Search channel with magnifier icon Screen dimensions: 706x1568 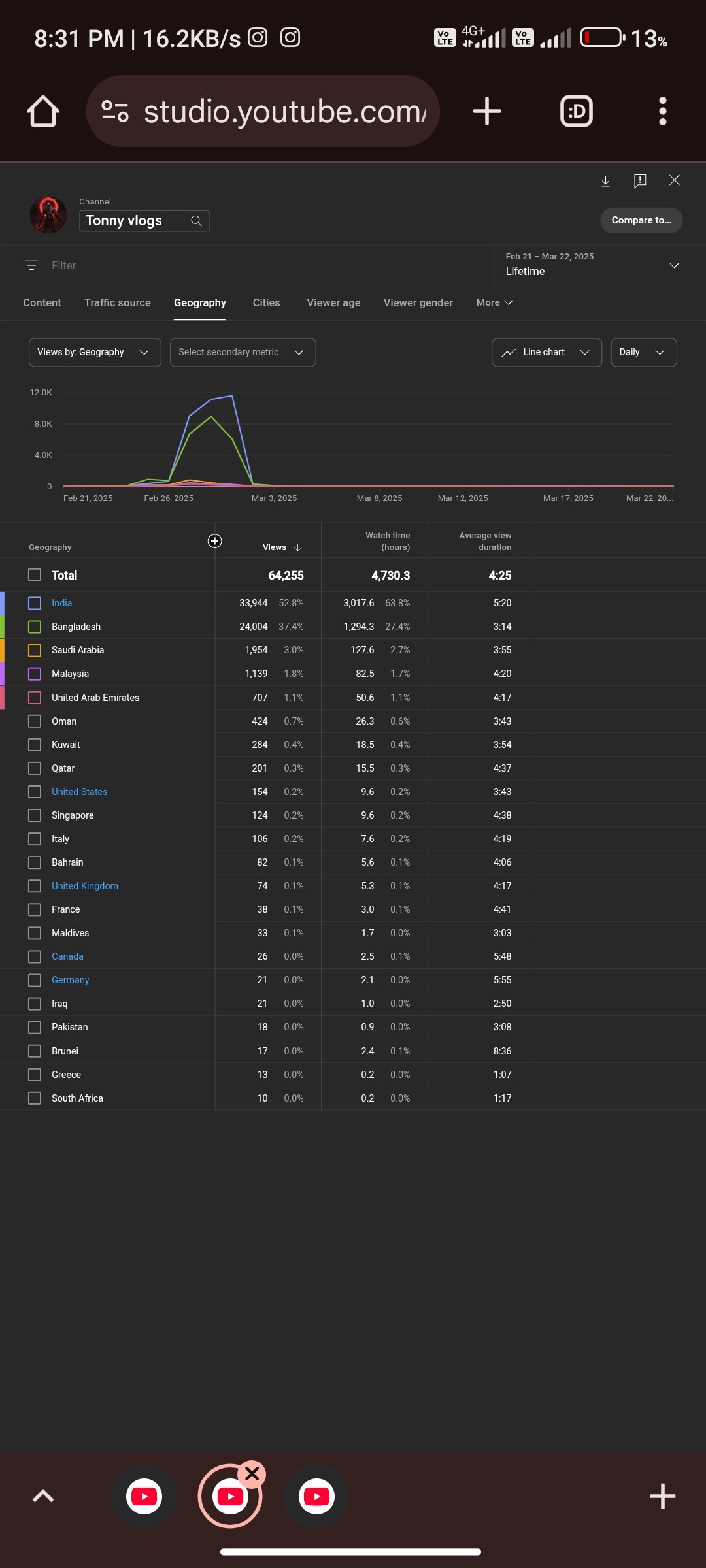coord(196,221)
